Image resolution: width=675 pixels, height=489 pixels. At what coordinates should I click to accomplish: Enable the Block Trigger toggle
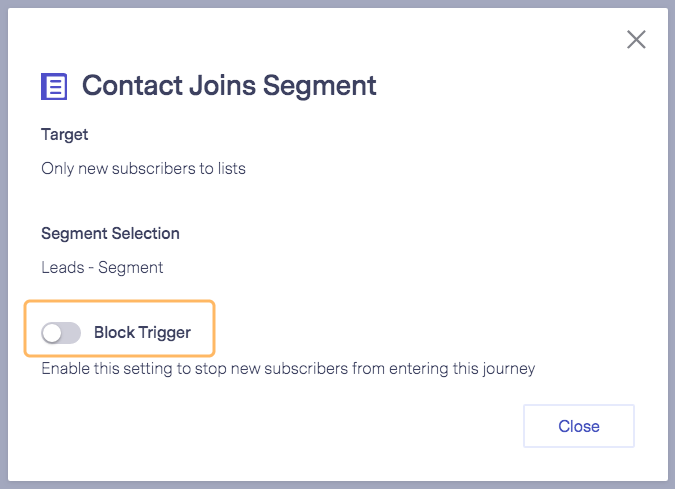[x=61, y=333]
